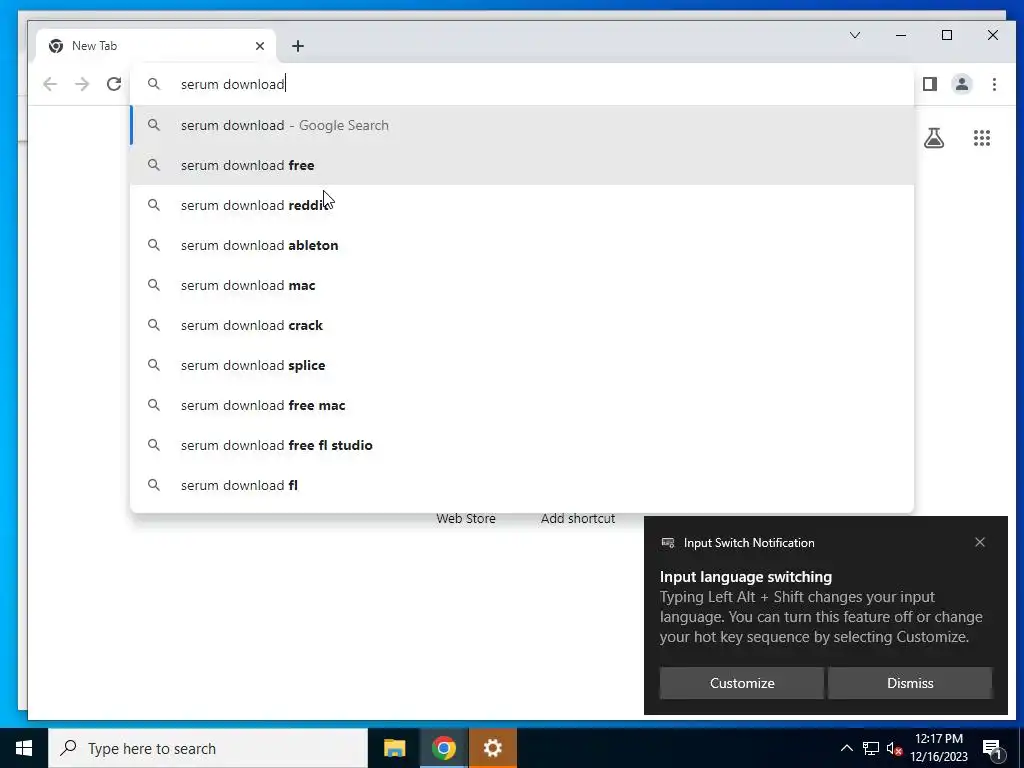Close the Input Switch Notification popup
The height and width of the screenshot is (768, 1024).
click(980, 542)
